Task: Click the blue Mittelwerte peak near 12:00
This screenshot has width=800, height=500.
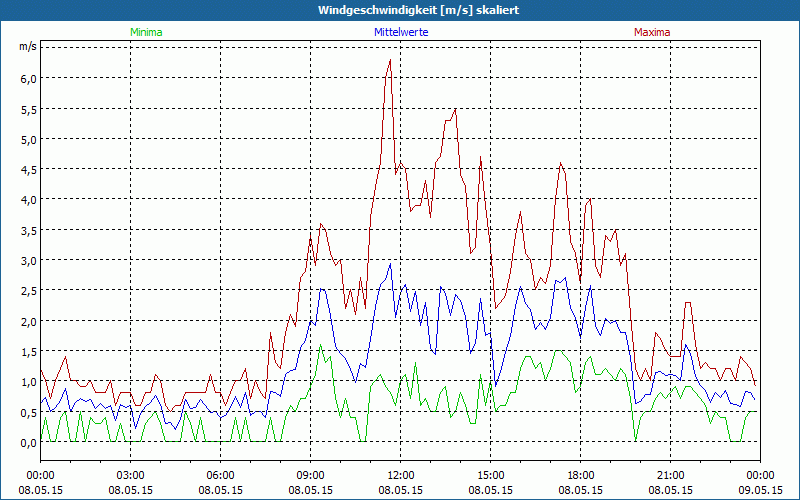Action: [x=390, y=264]
